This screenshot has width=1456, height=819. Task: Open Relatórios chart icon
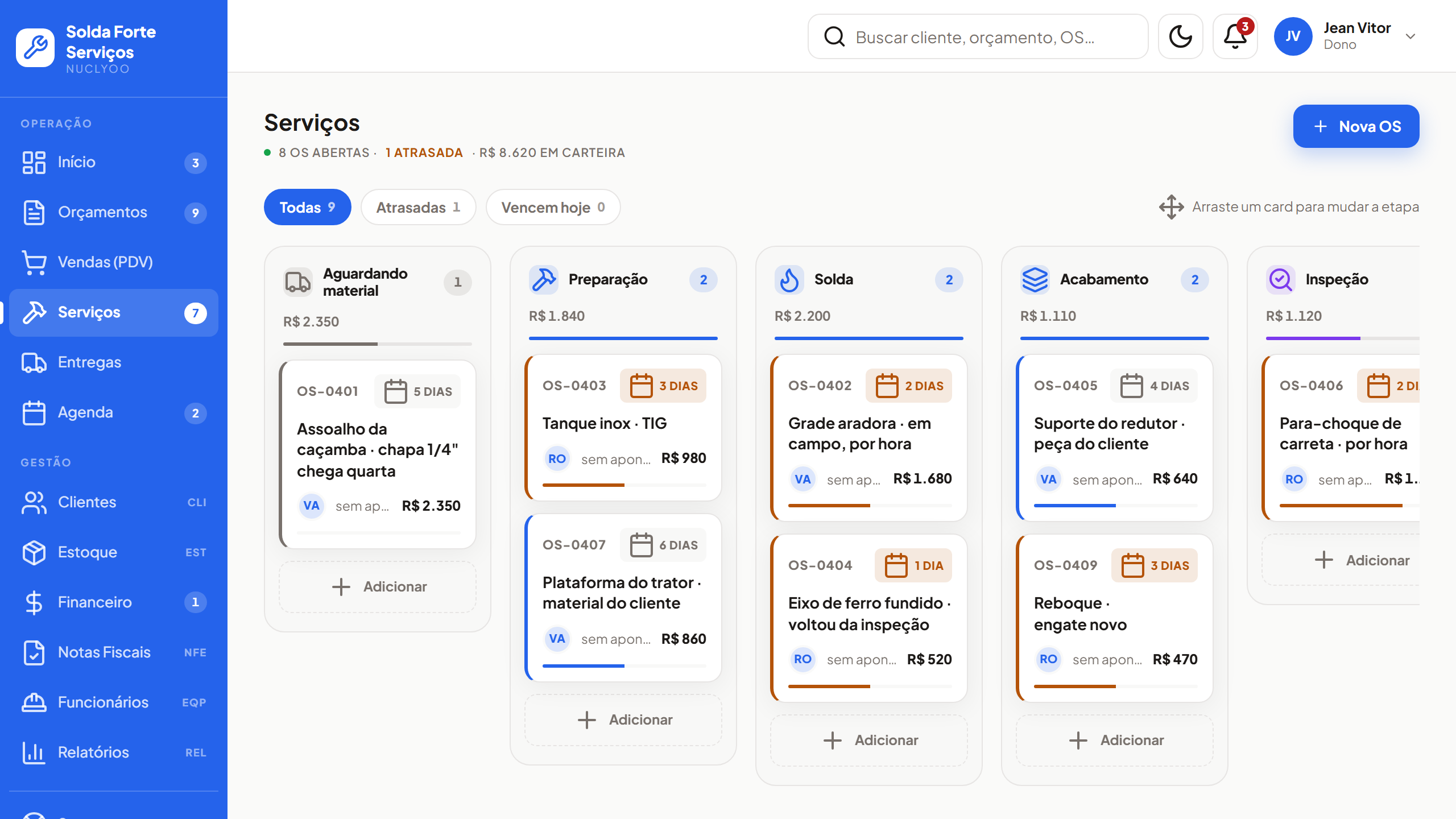tap(34, 752)
